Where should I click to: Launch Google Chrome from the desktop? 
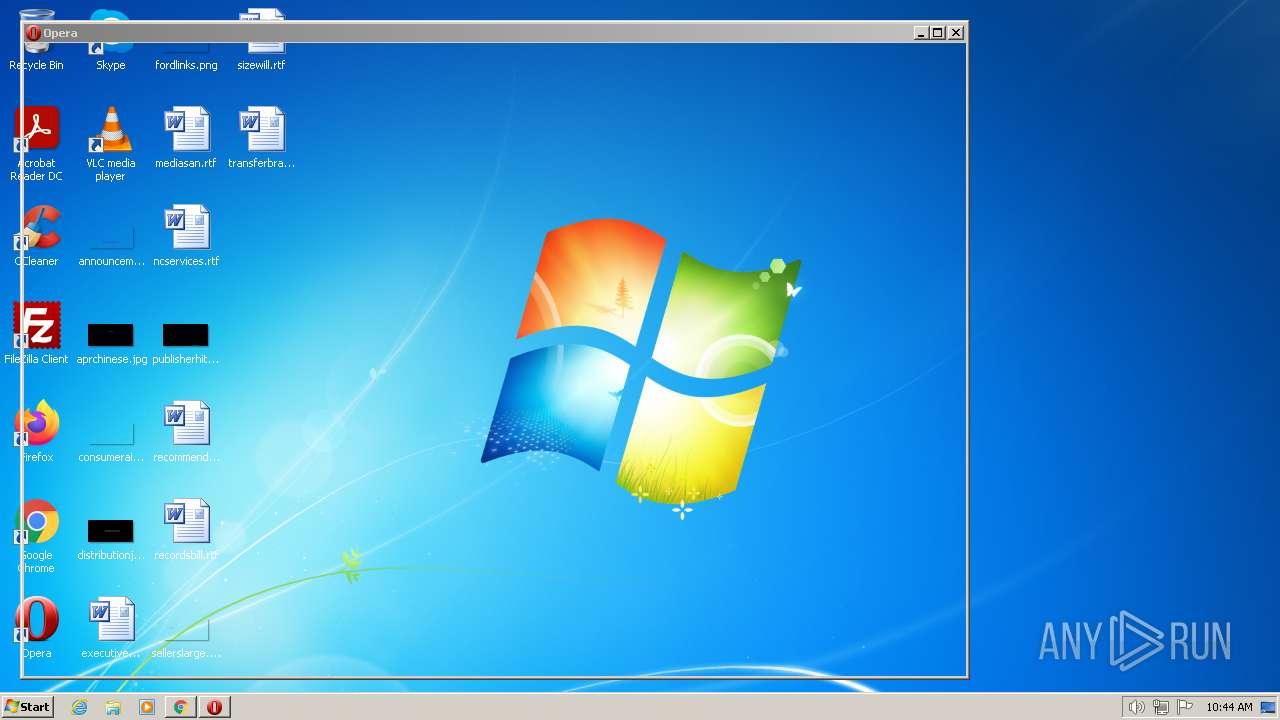pyautogui.click(x=36, y=536)
